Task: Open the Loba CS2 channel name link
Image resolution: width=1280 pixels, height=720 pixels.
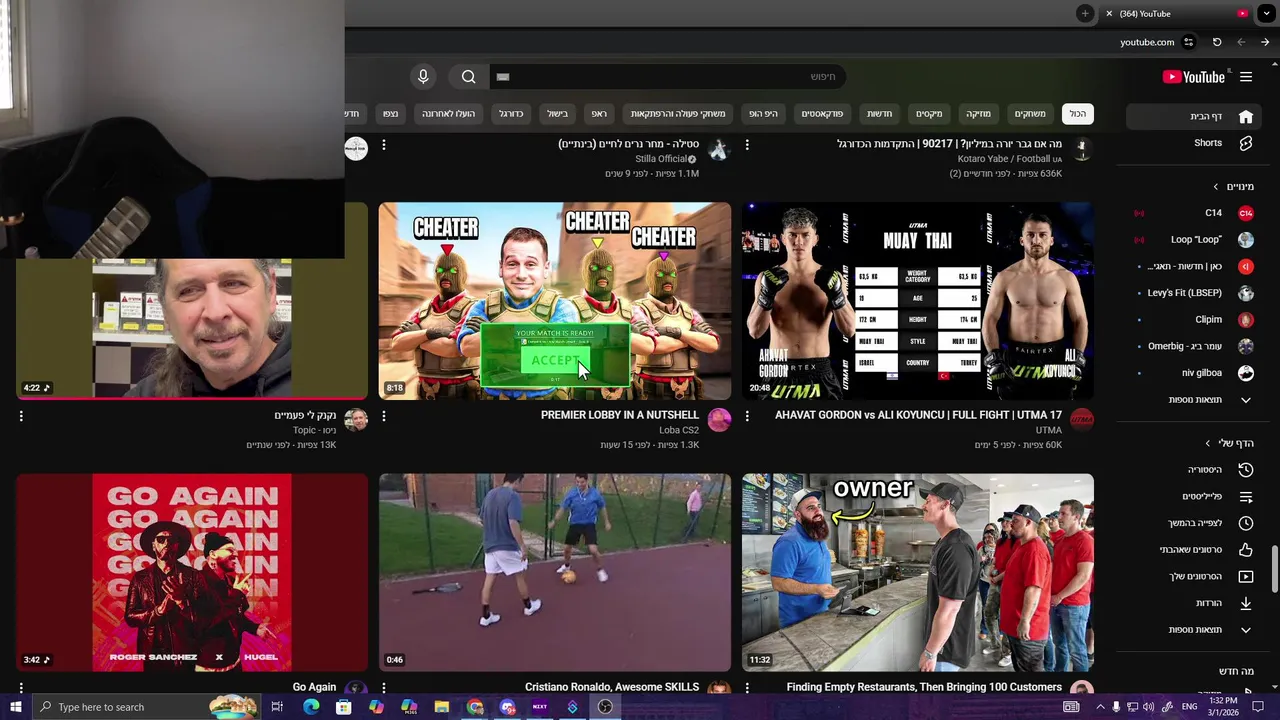Action: pyautogui.click(x=679, y=430)
